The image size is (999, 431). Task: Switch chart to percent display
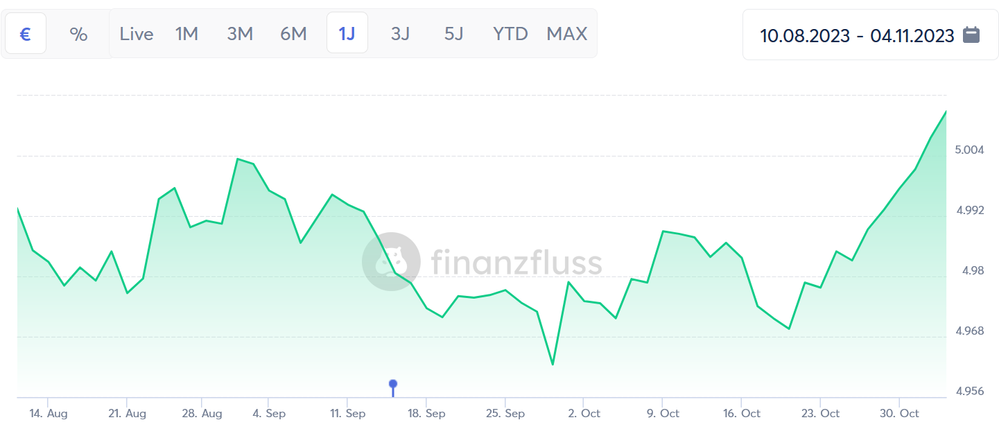tap(78, 34)
